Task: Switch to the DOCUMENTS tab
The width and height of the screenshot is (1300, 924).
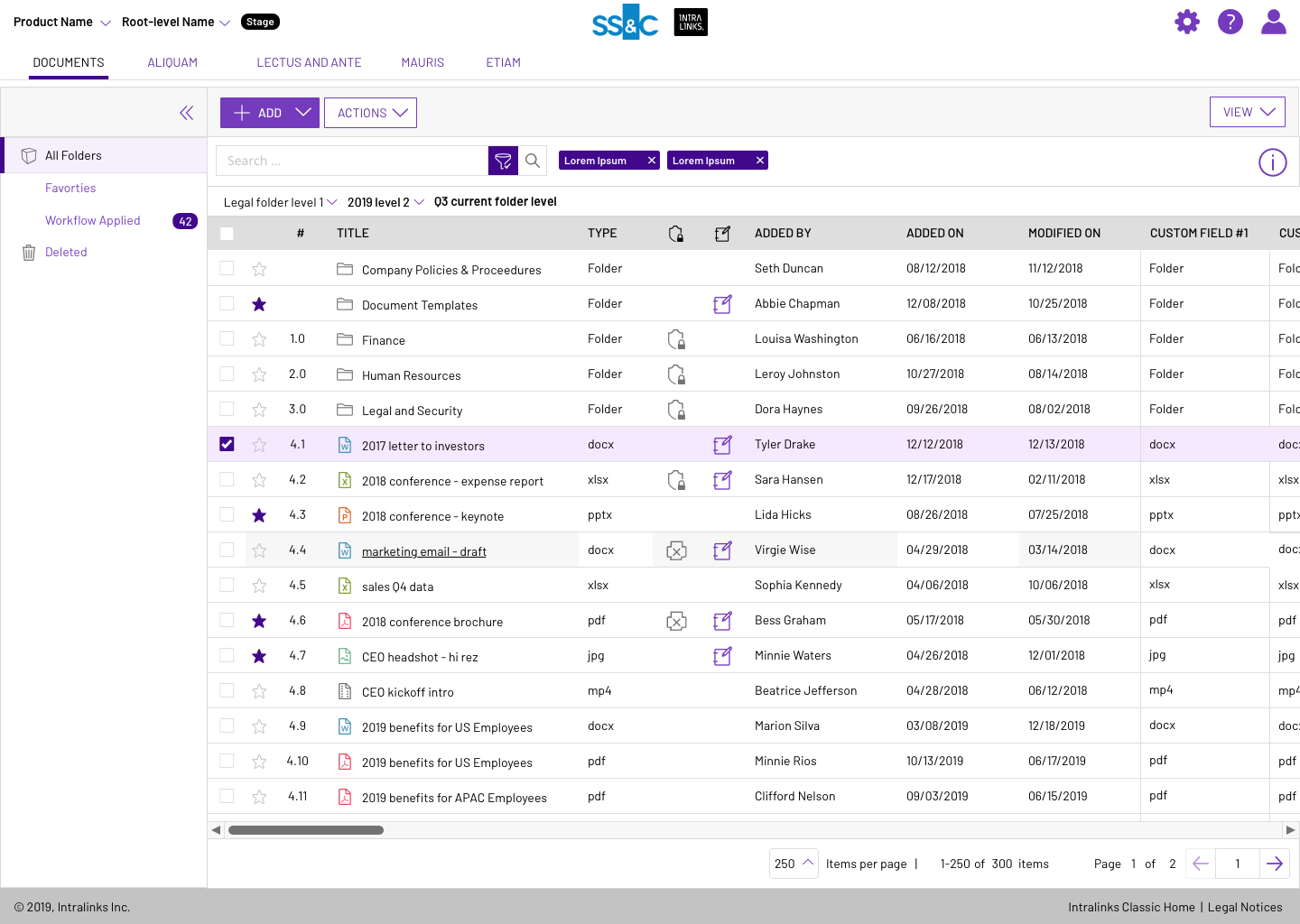Action: (x=69, y=62)
